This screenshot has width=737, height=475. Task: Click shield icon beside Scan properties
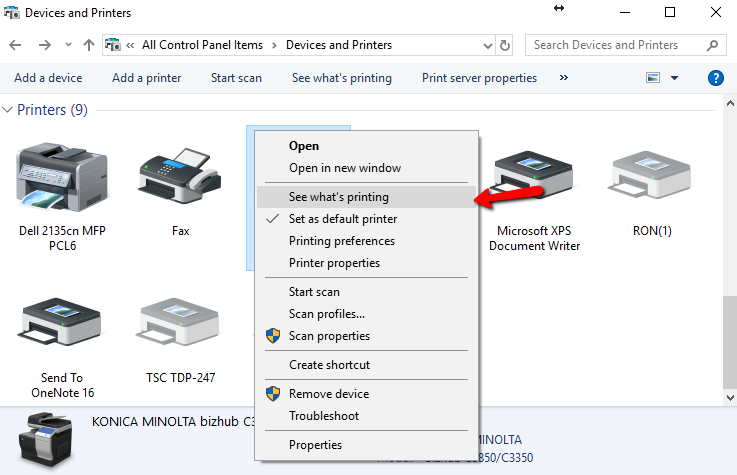273,336
